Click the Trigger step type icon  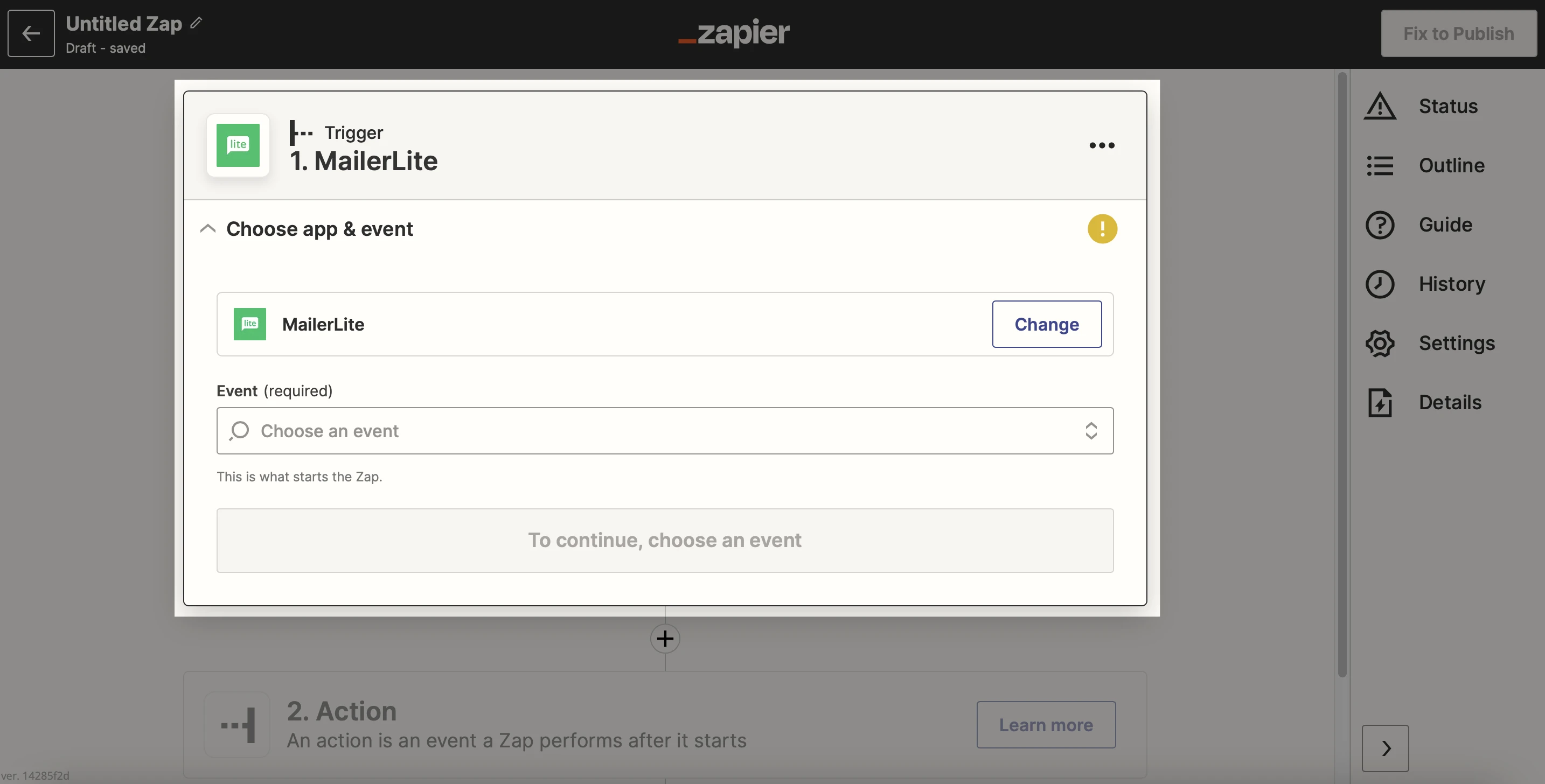pyautogui.click(x=301, y=132)
